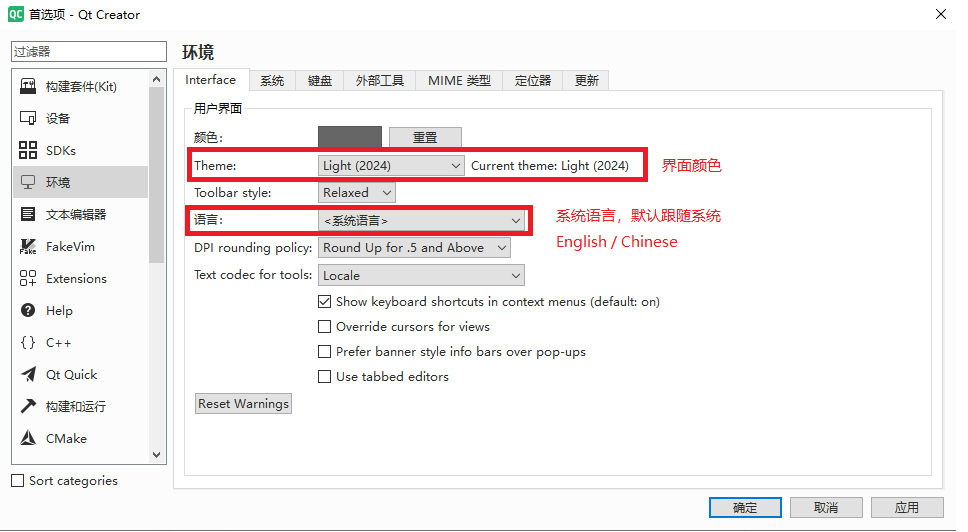Click the CMake triangle icon
This screenshot has width=968, height=532.
[28, 438]
